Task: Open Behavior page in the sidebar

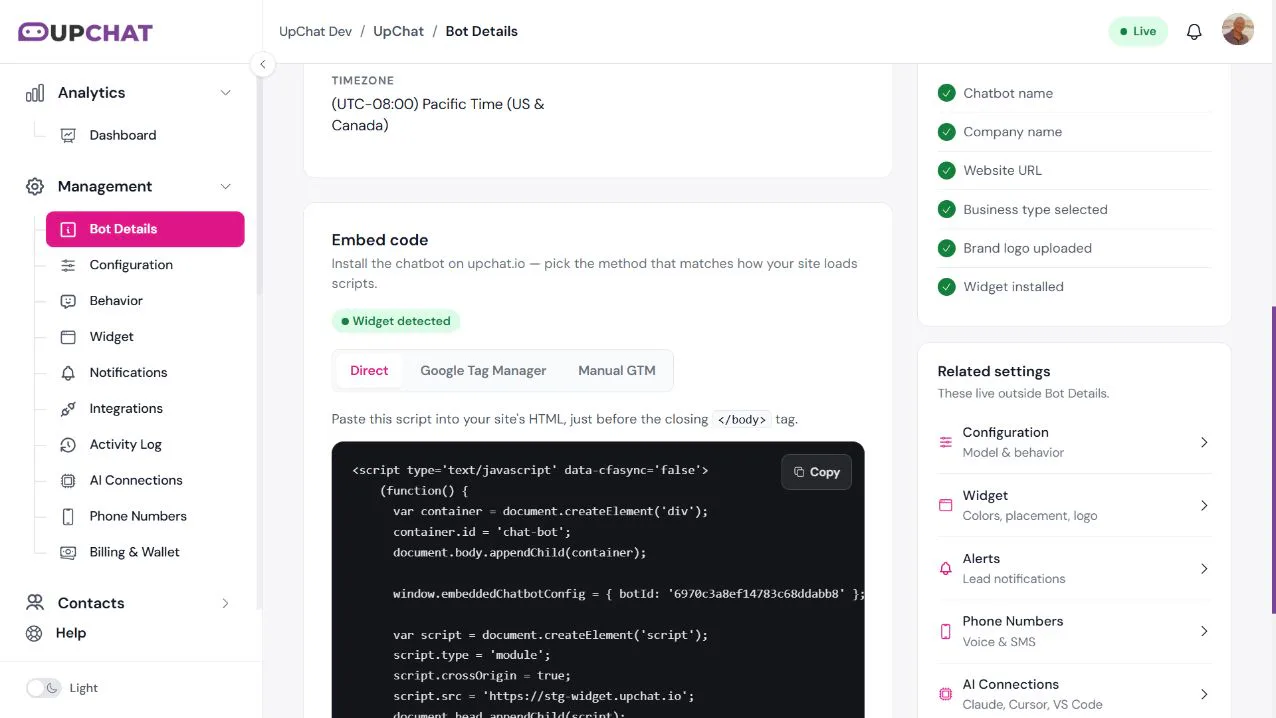Action: click(116, 301)
